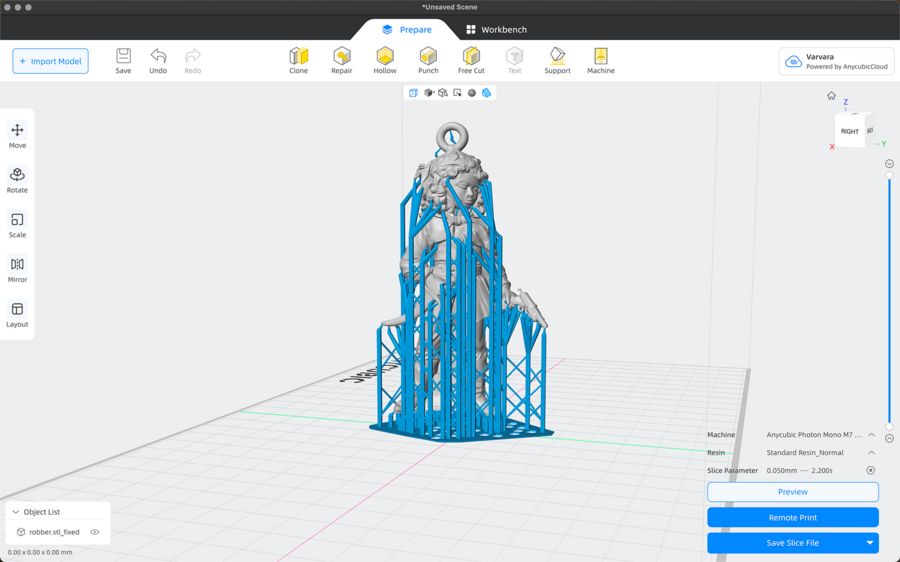Choose the Mirror tool
The width and height of the screenshot is (900, 562).
[x=17, y=269]
